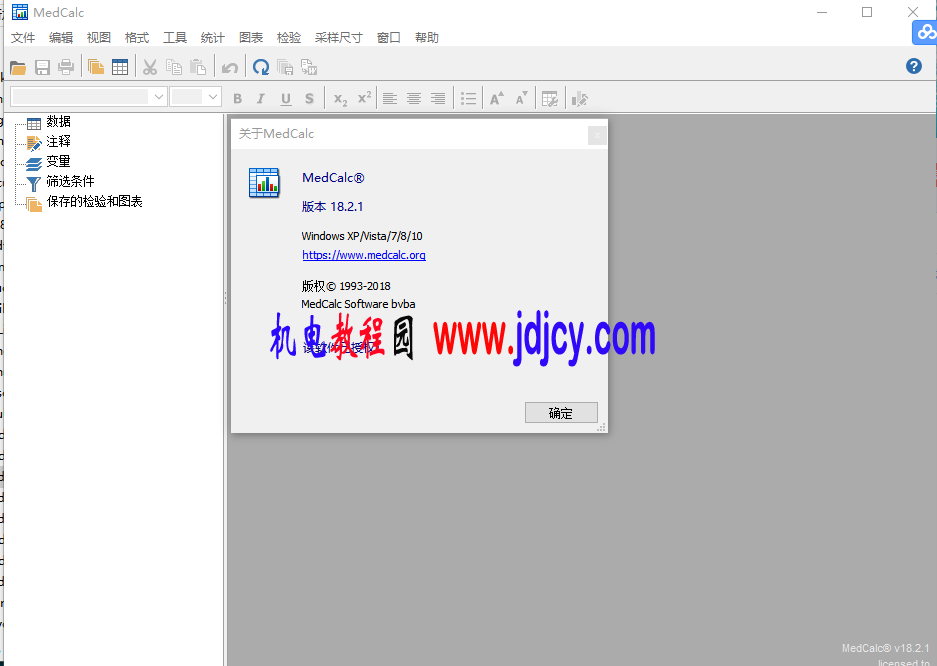Open the 图表 menu
Image resolution: width=937 pixels, height=666 pixels.
tap(251, 38)
